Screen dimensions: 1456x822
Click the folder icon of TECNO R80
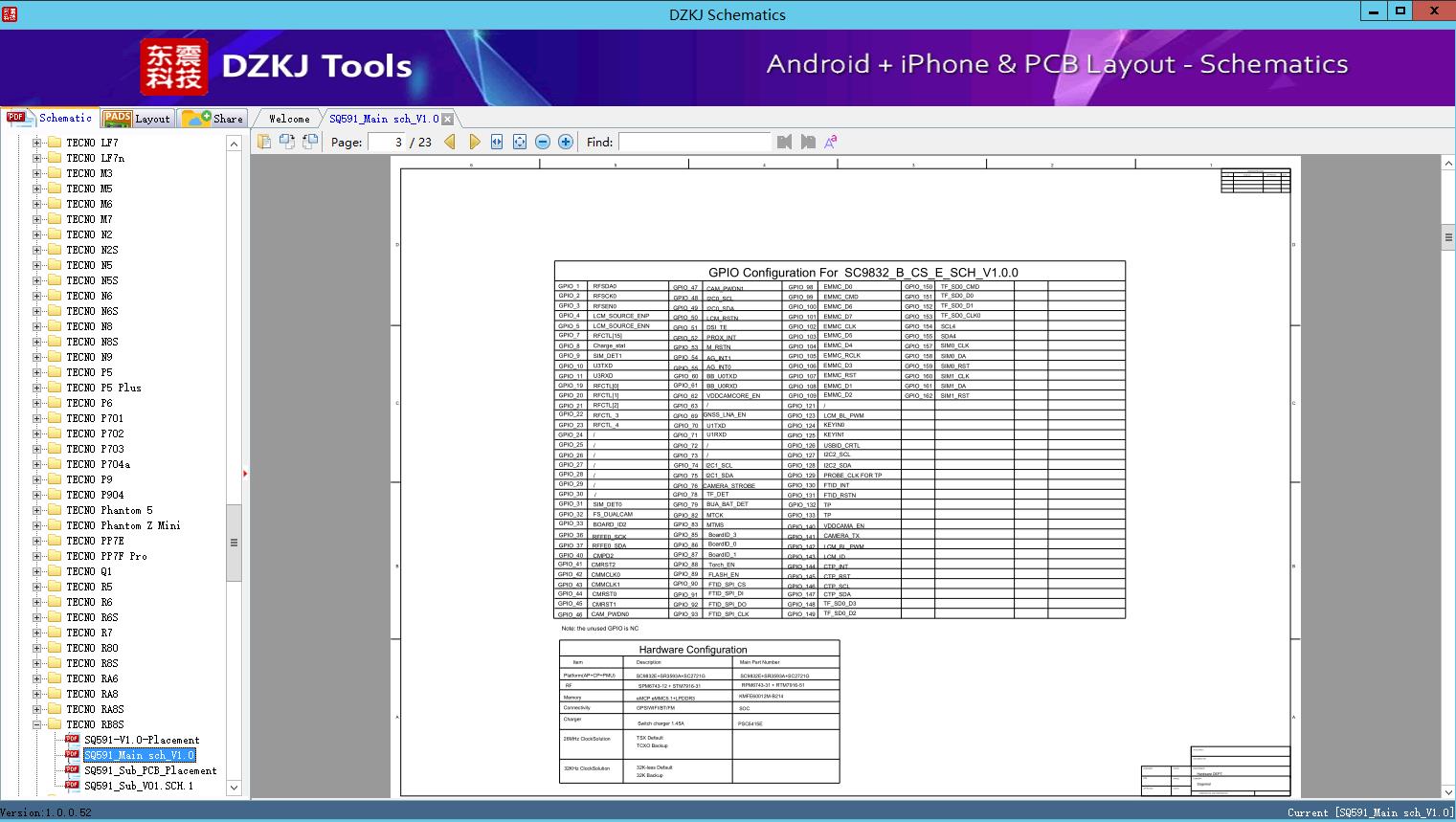[x=55, y=648]
